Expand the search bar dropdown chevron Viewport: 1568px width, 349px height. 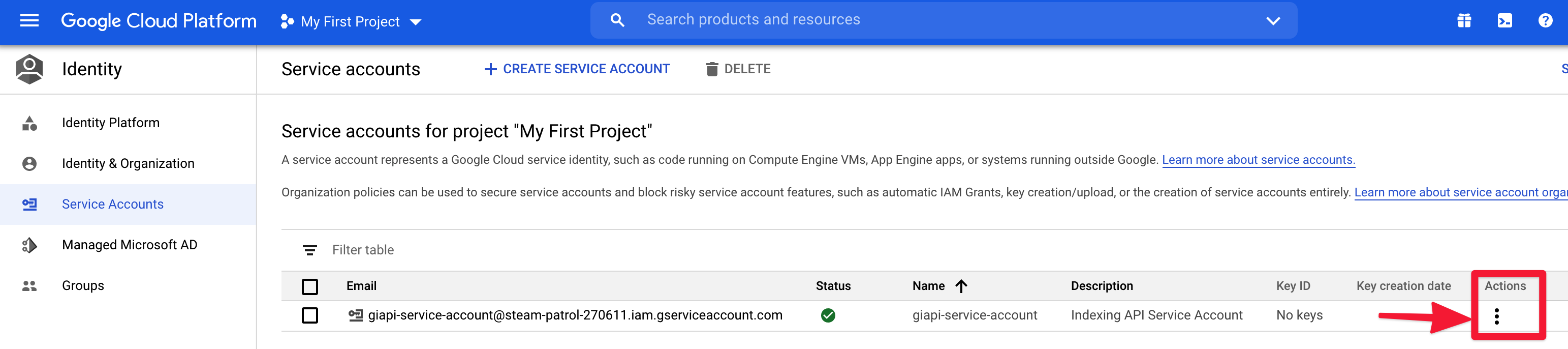pyautogui.click(x=1273, y=21)
